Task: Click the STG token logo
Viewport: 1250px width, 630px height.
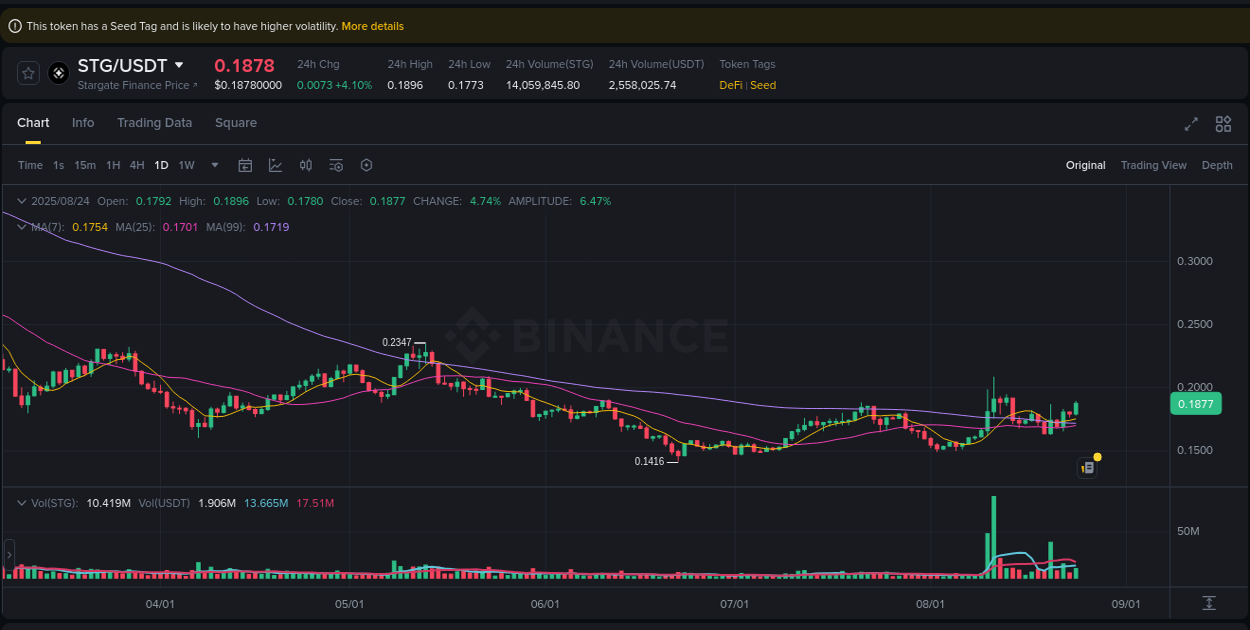Action: 57,72
